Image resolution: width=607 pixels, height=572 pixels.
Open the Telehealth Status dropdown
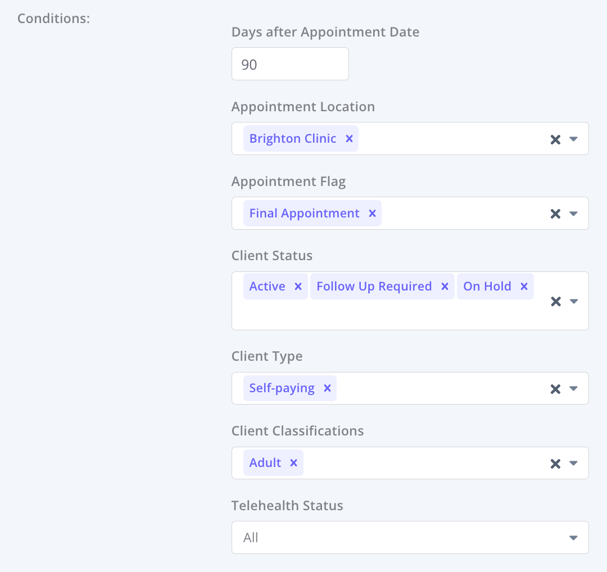tap(409, 538)
